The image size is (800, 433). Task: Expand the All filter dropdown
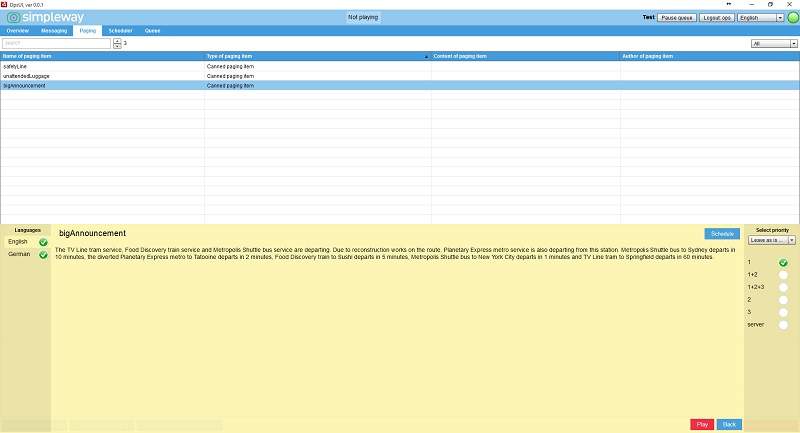pos(773,44)
